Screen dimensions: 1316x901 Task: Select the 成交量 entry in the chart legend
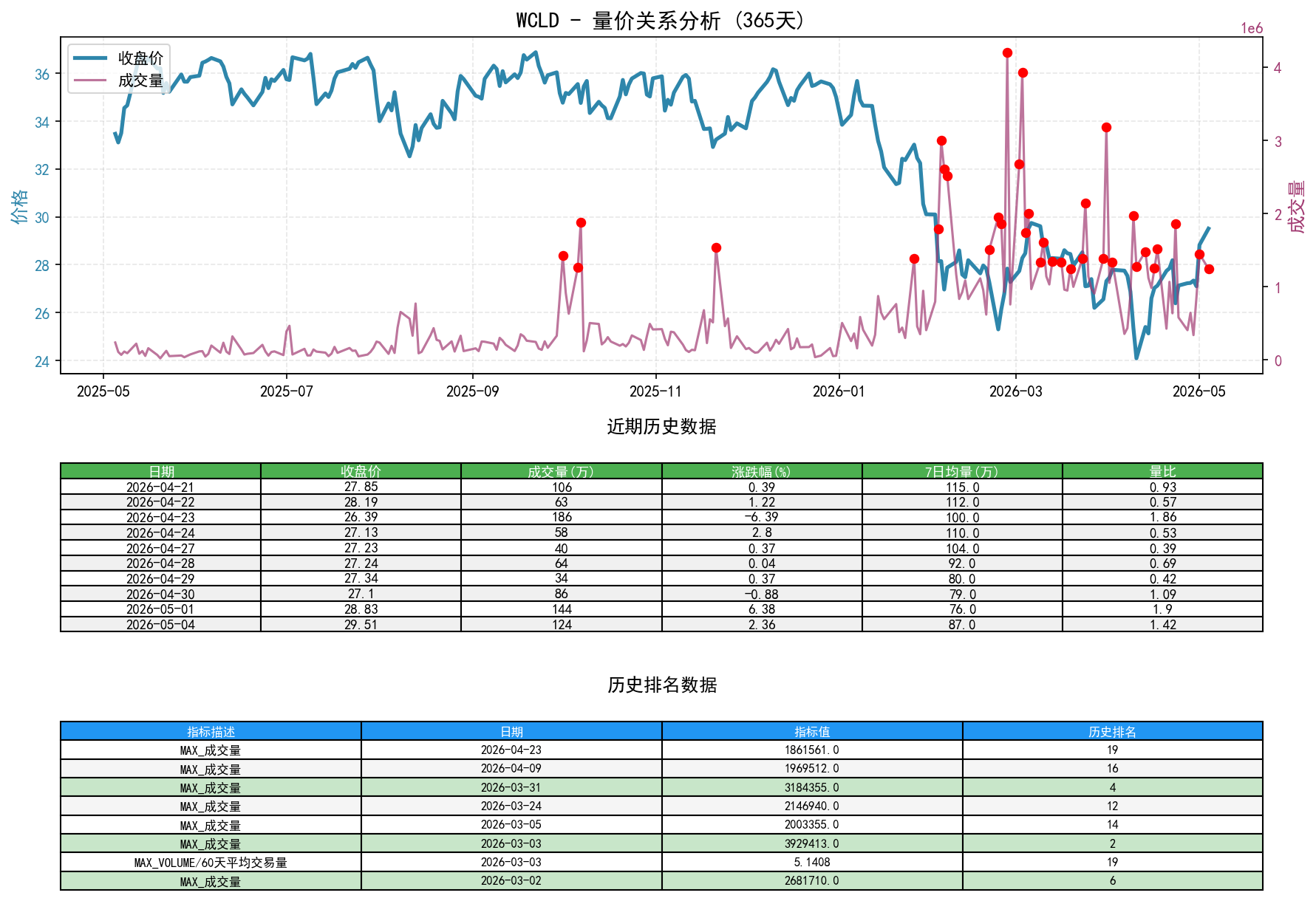coord(118,80)
